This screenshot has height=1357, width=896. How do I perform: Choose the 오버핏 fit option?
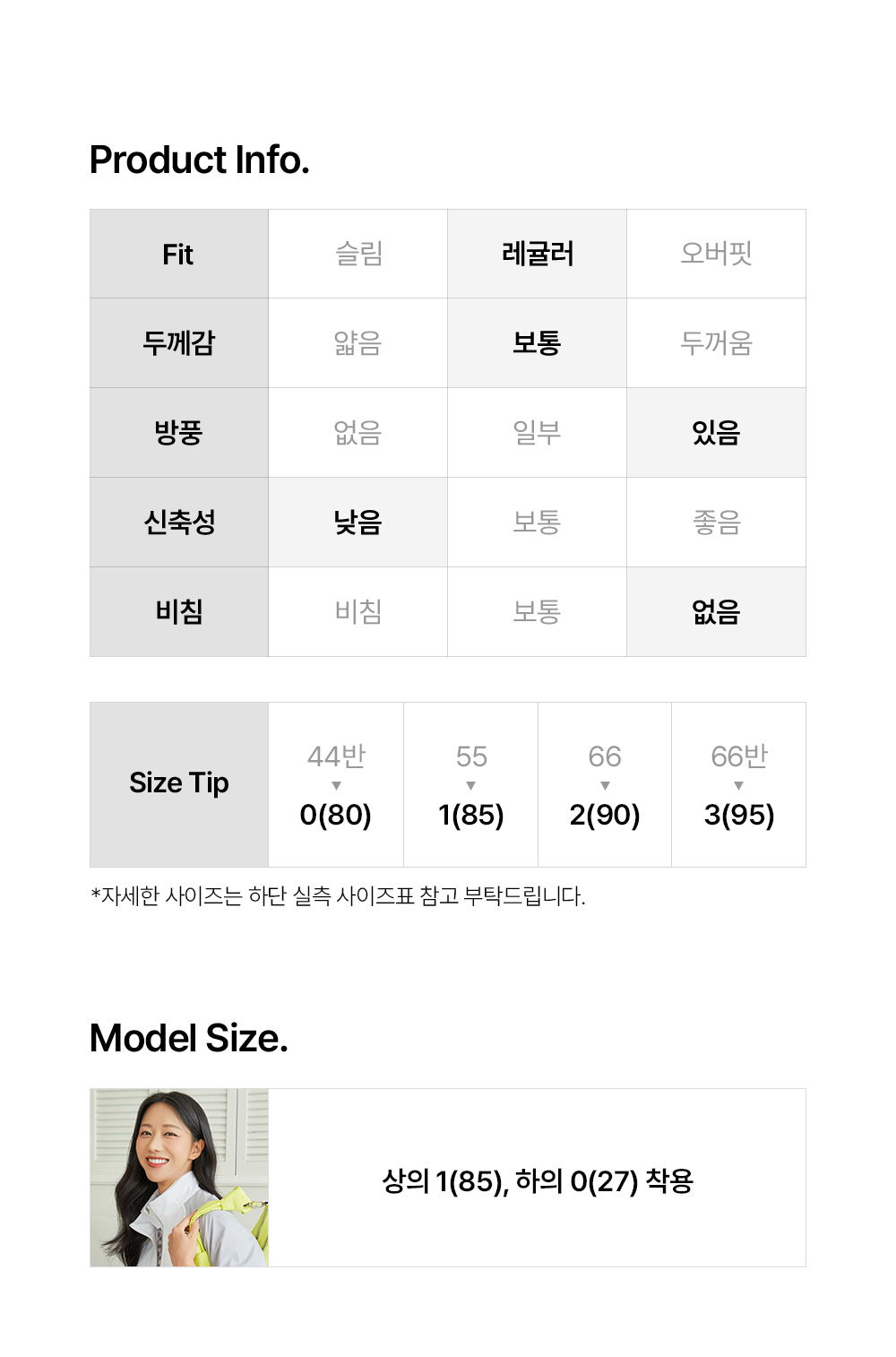coord(716,254)
